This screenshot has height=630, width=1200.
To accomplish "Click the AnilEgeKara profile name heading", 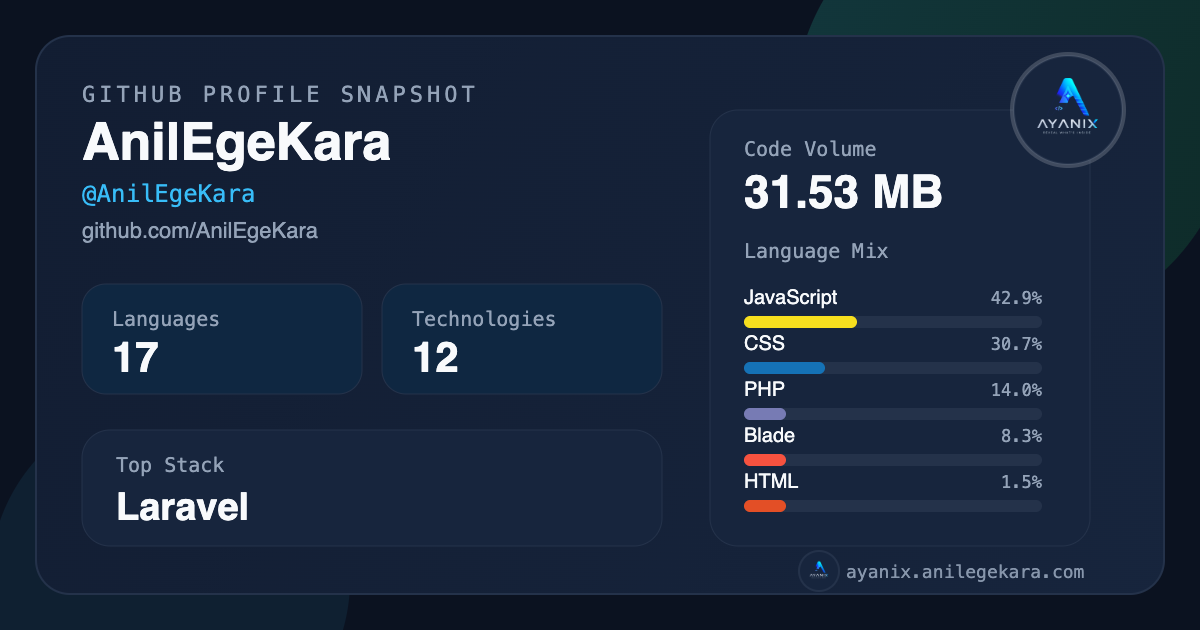I will pos(236,144).
